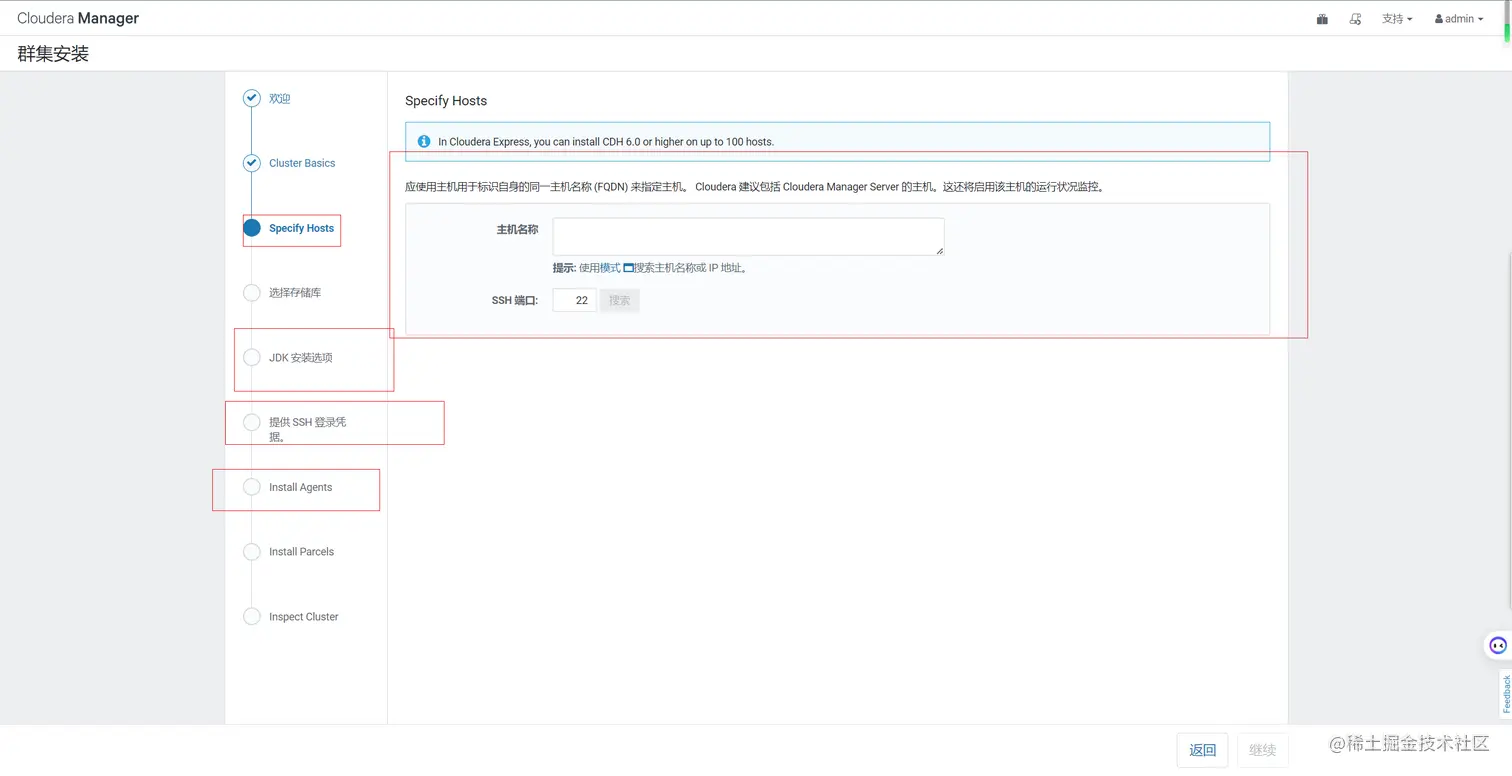Click the 提供 SSH 登录凭据 step

[308, 429]
